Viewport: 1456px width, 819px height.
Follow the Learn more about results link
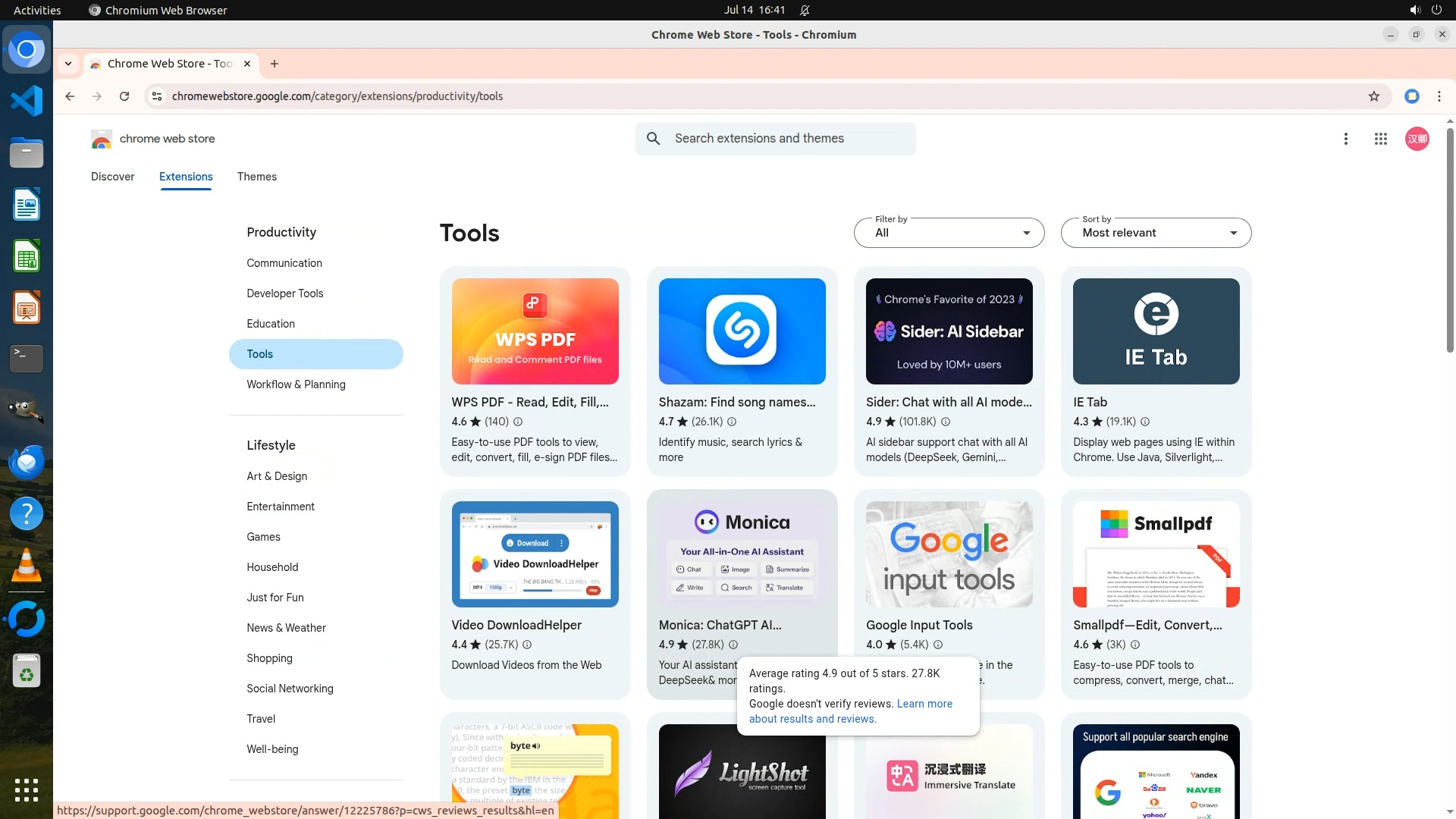[x=924, y=704]
